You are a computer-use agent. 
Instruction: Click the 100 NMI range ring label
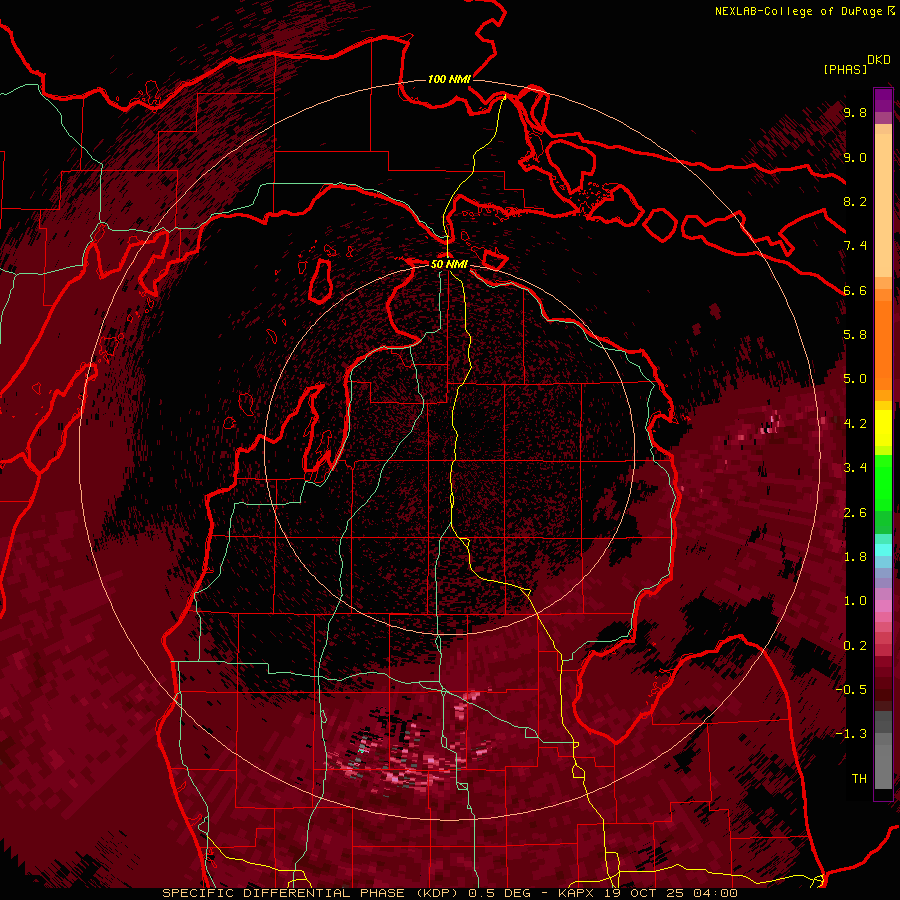(x=449, y=79)
